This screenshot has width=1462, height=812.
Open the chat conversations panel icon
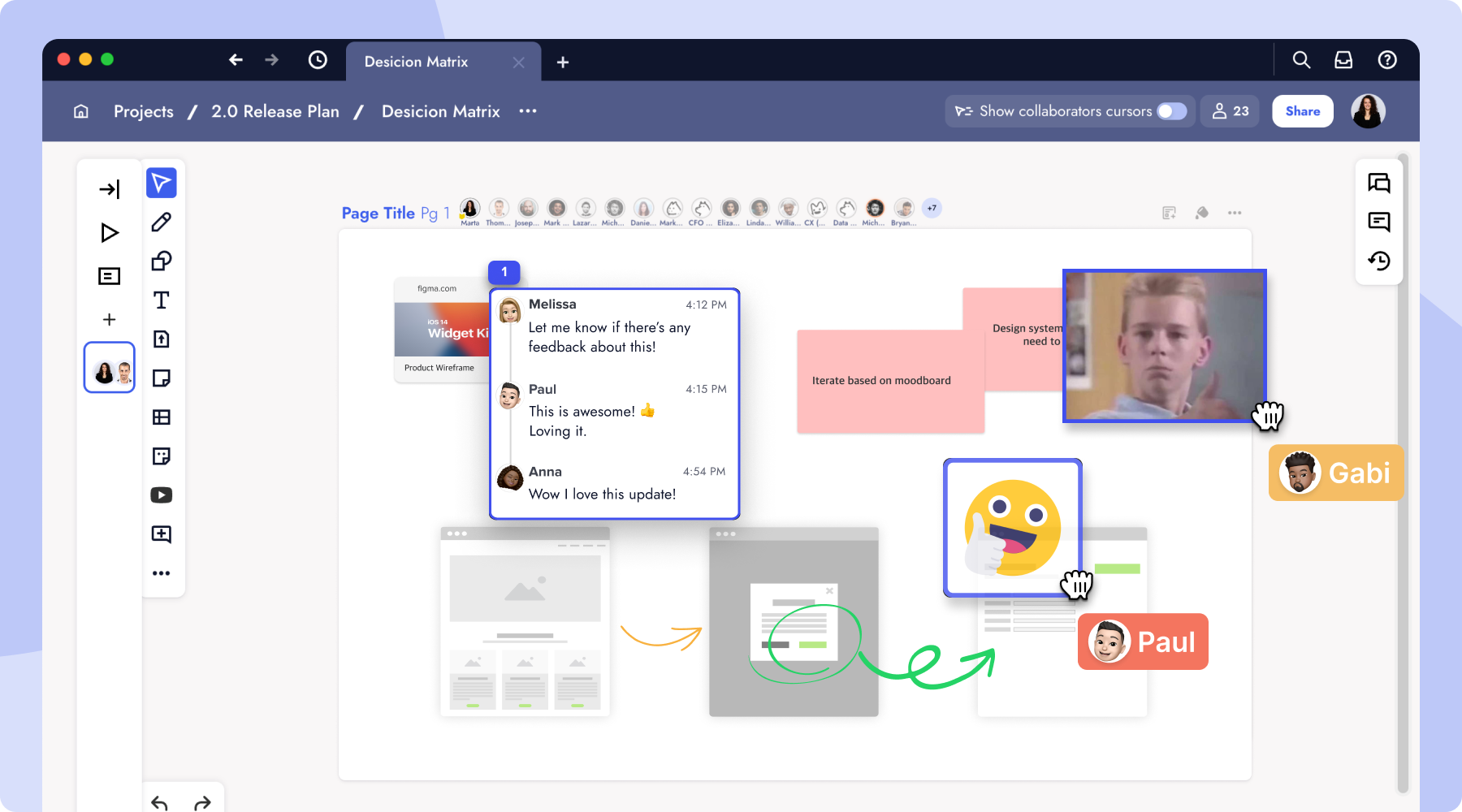pos(1378,183)
